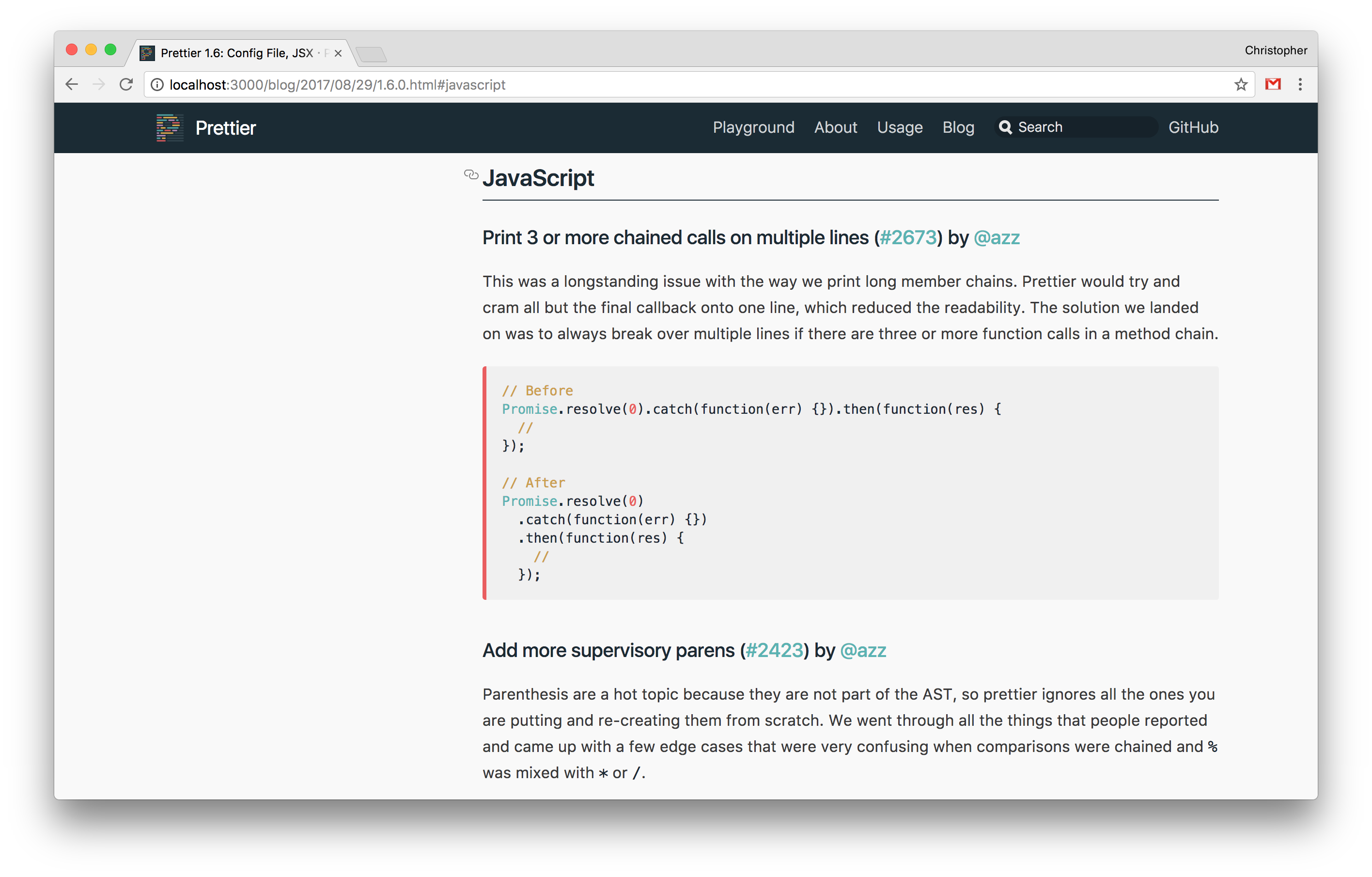Viewport: 1372px width, 877px height.
Task: Open the Blog nav item
Action: 958,127
